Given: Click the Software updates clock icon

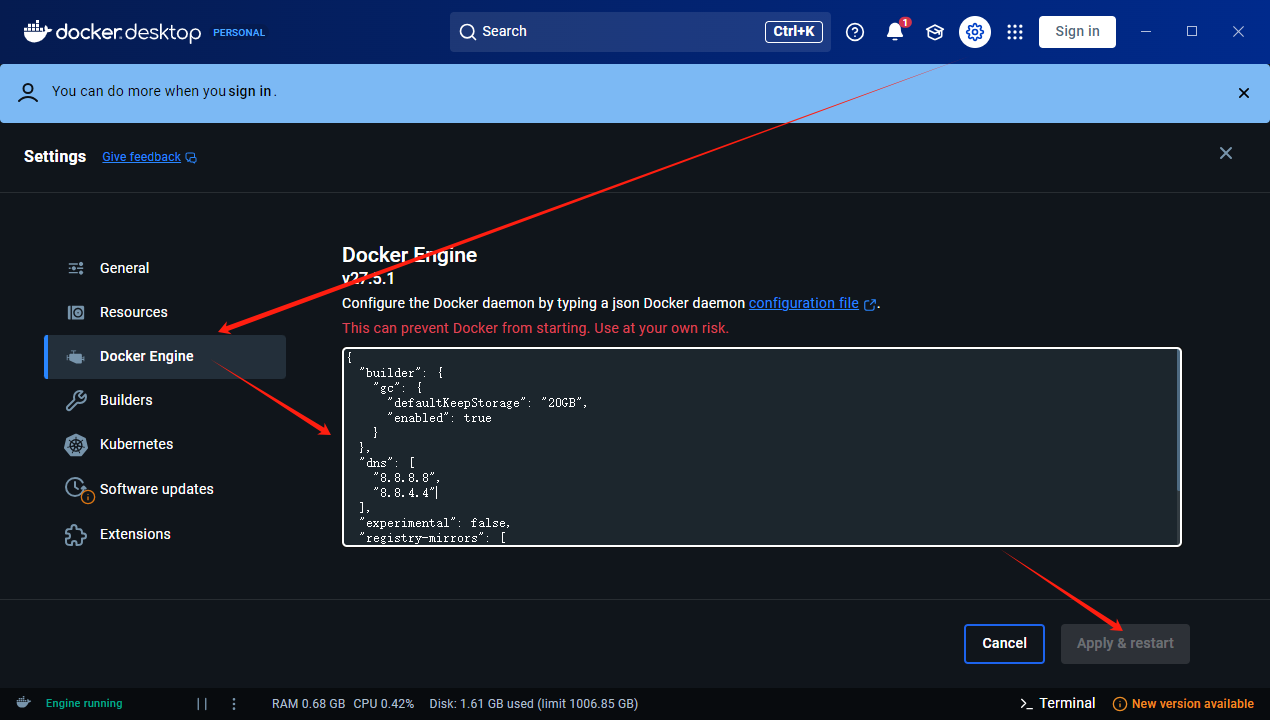Looking at the screenshot, I should [x=77, y=488].
